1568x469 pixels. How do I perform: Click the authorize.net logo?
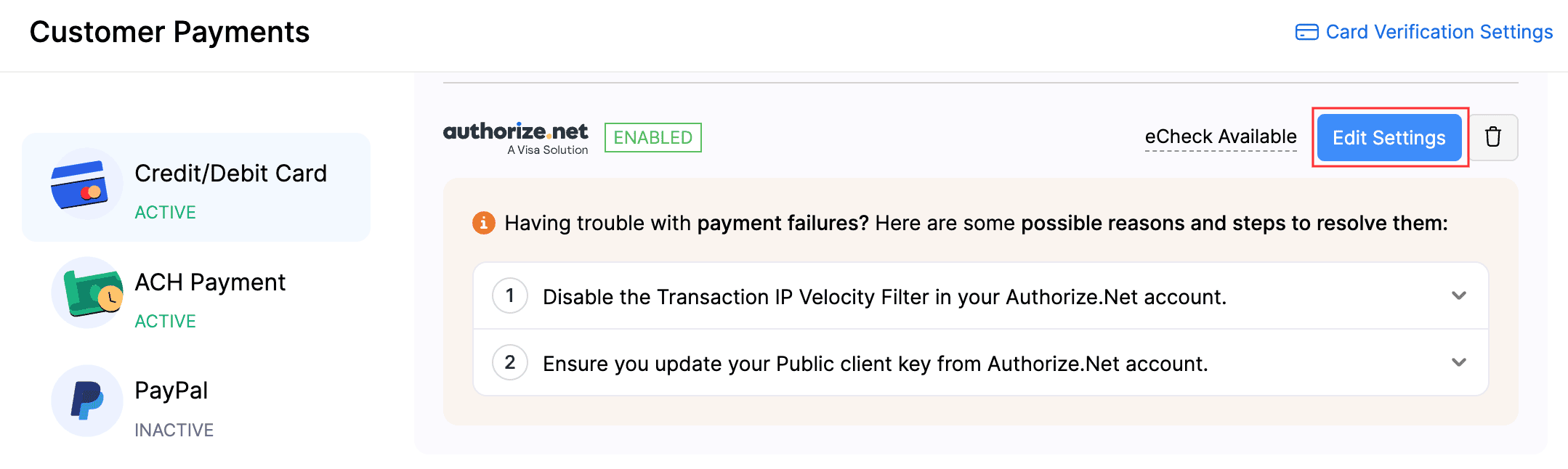(516, 137)
